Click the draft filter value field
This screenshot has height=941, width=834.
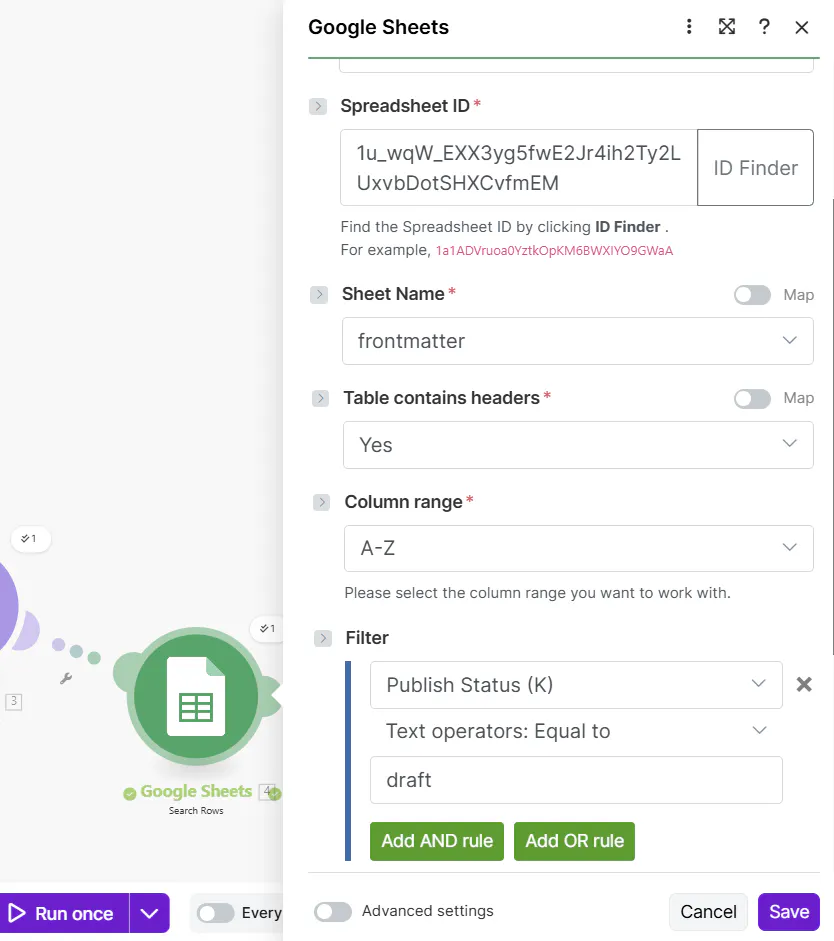576,780
